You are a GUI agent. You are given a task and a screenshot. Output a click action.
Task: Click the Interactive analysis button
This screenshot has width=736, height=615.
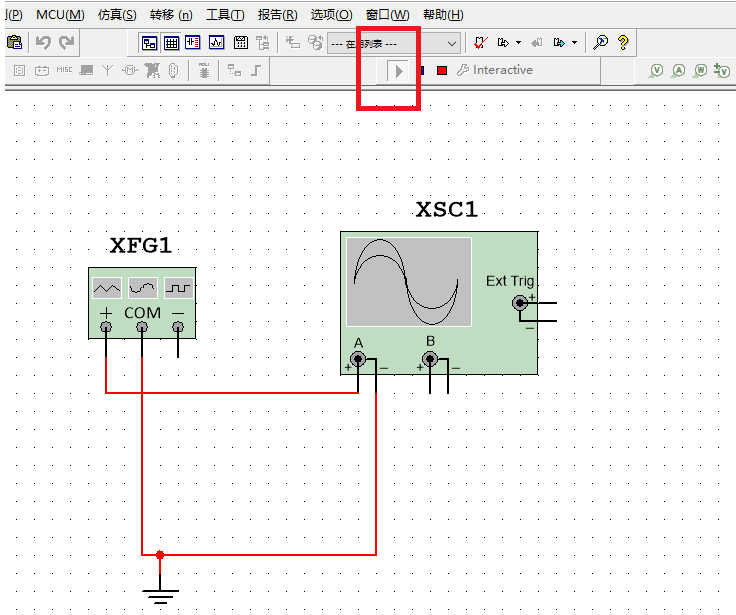point(496,71)
